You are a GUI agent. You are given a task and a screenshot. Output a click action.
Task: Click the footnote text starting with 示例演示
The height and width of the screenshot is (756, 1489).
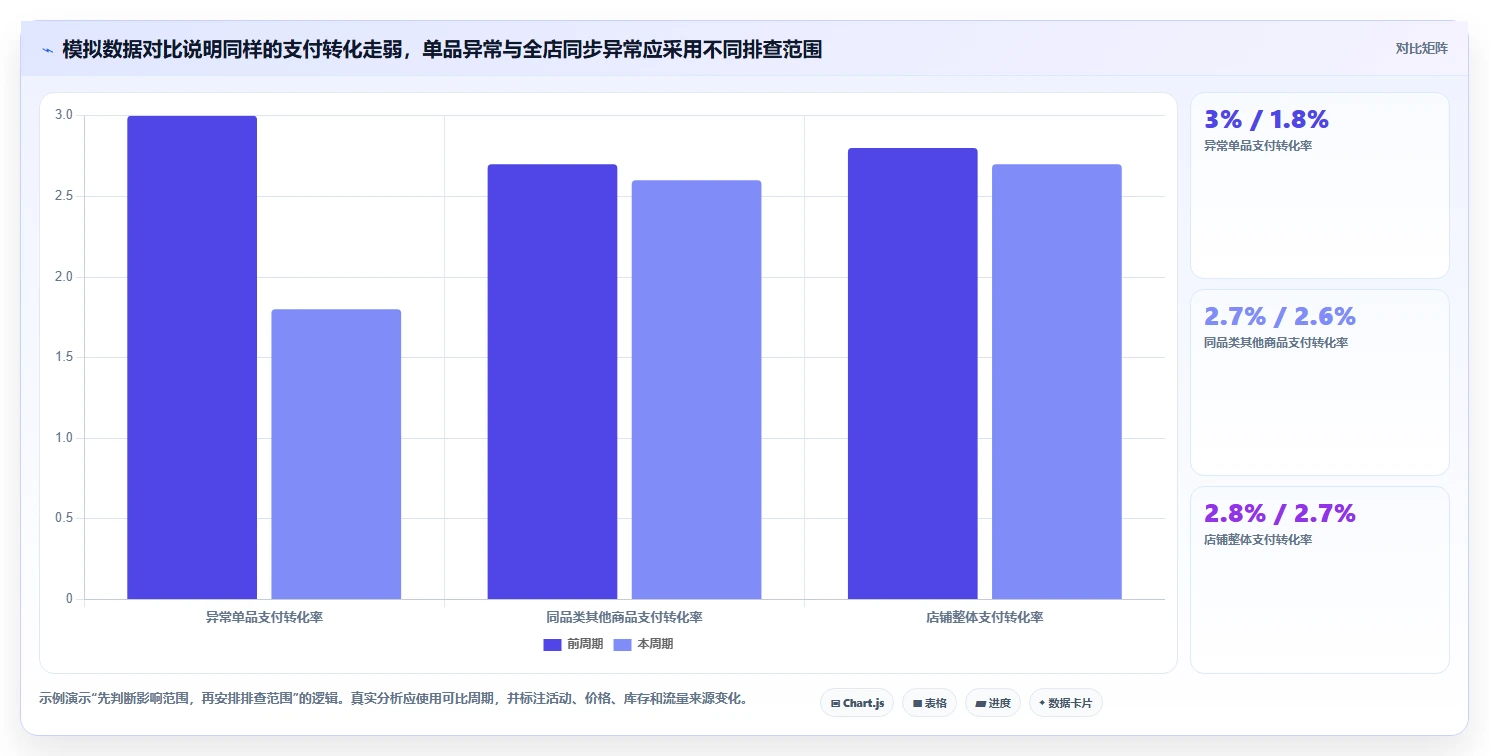tap(393, 698)
